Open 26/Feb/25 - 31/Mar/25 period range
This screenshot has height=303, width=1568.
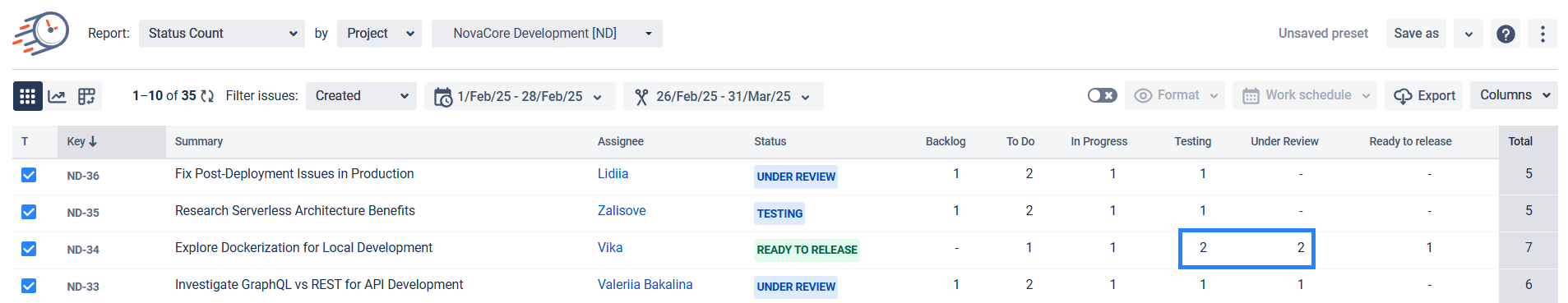[724, 96]
